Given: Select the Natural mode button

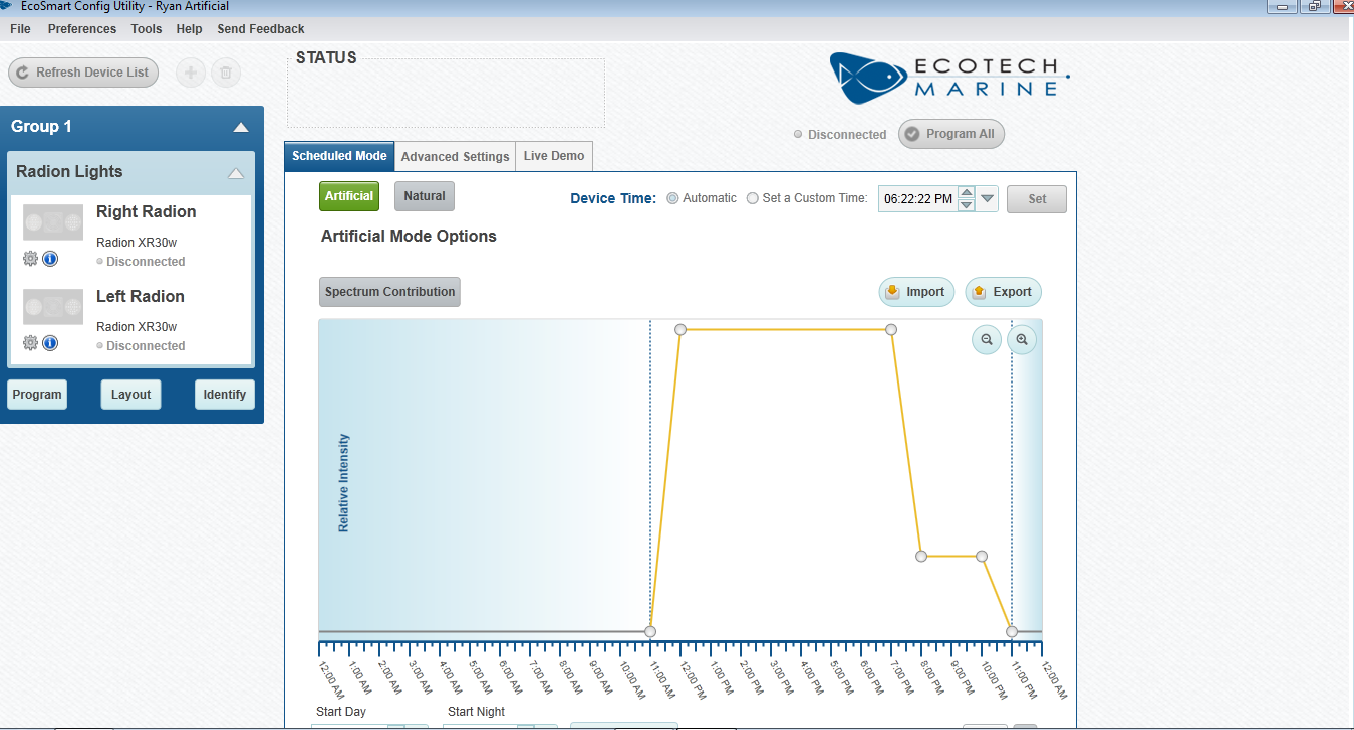Looking at the screenshot, I should [424, 196].
